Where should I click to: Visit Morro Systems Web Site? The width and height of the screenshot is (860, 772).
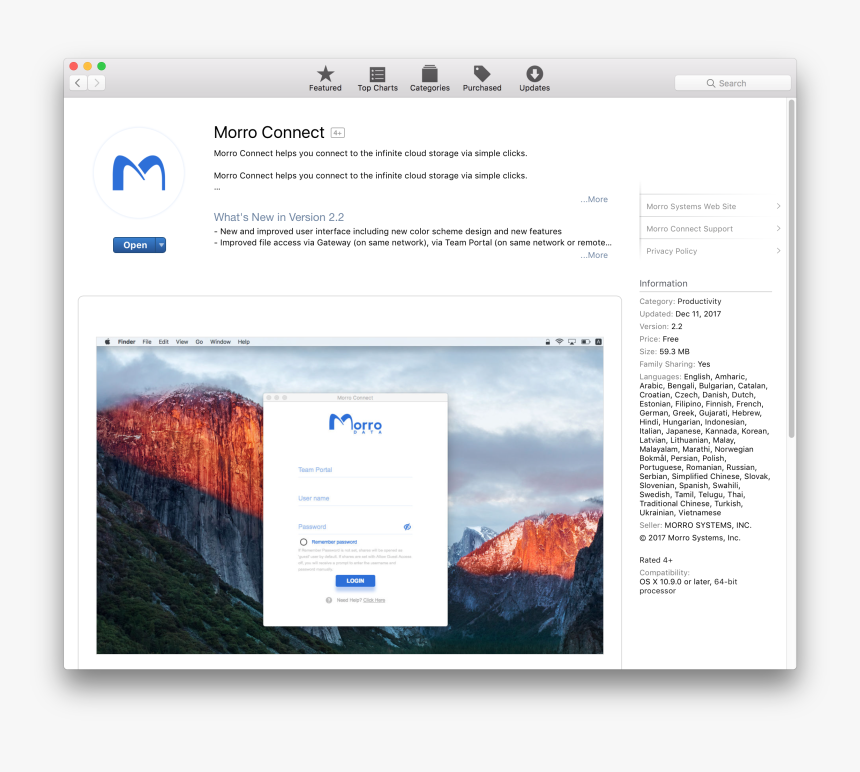[691, 206]
